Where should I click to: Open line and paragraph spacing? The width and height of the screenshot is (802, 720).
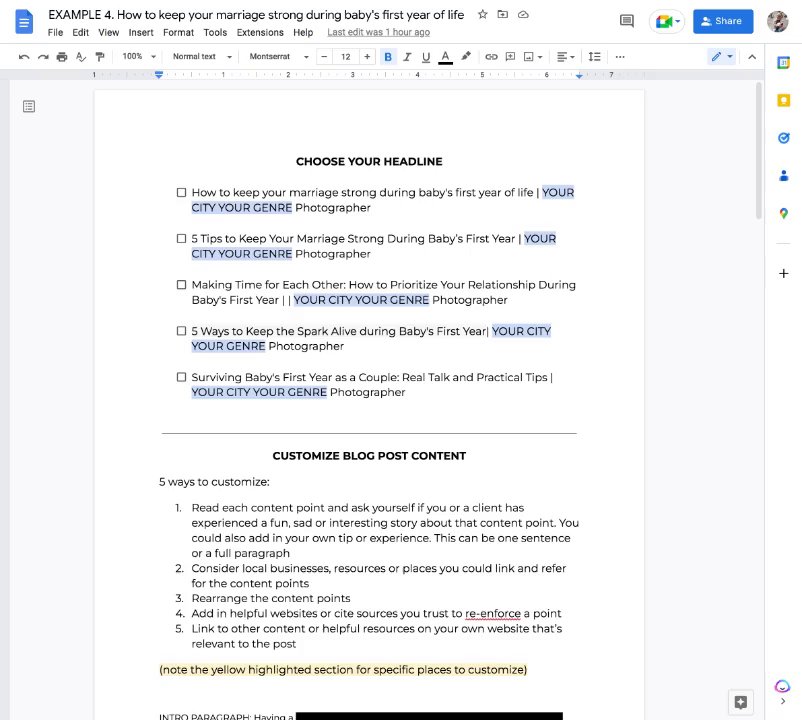click(594, 57)
